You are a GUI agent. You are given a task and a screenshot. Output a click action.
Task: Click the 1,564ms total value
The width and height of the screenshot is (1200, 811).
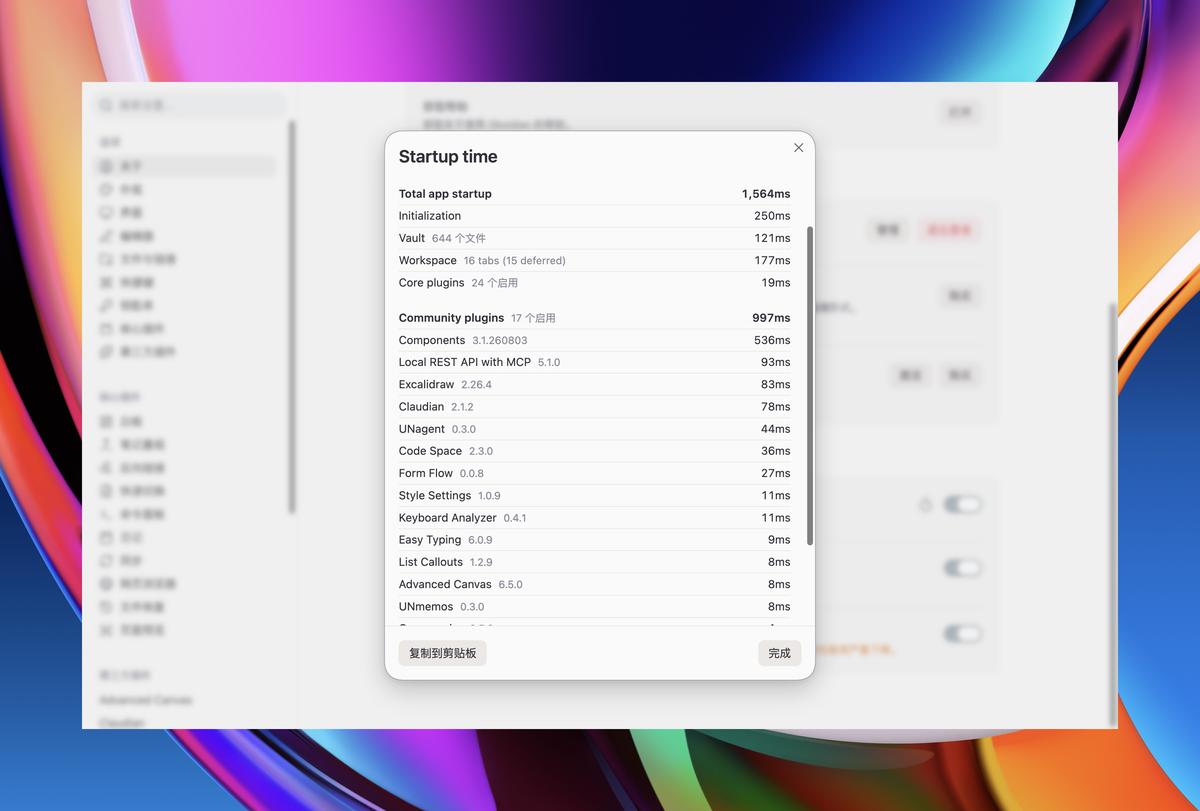pos(766,194)
